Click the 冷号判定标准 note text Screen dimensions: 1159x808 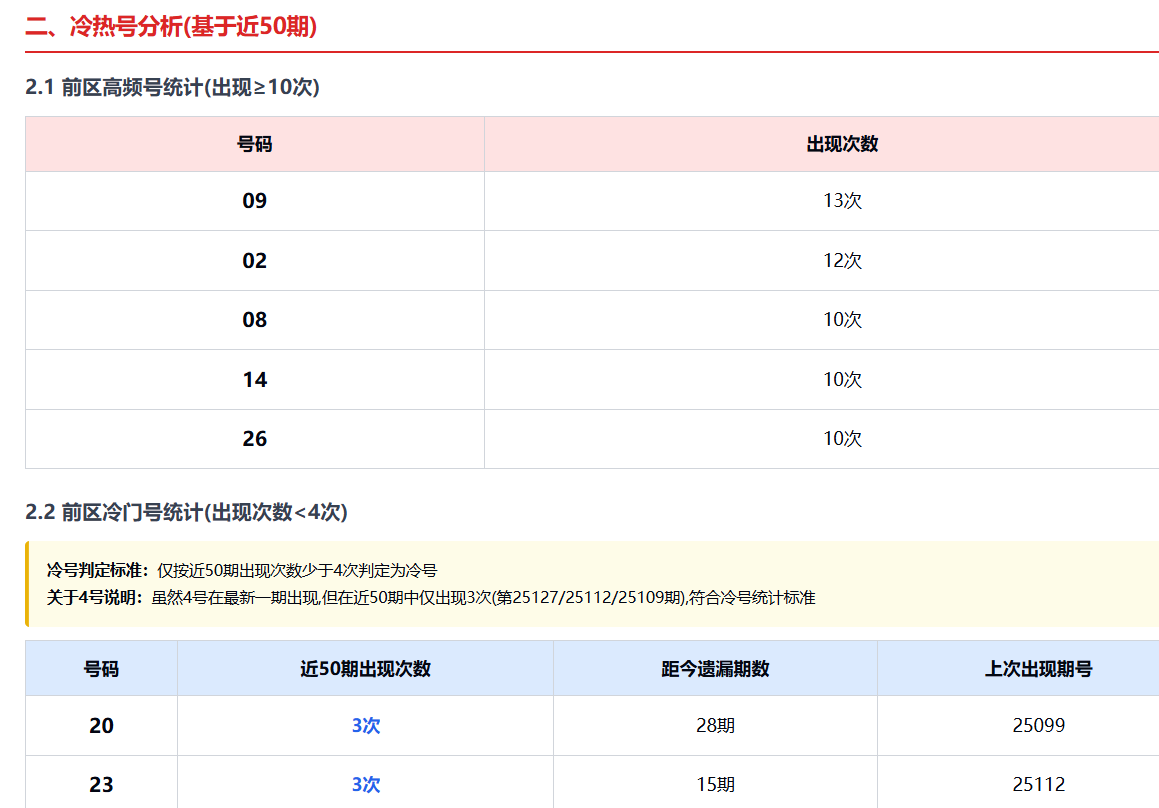click(x=242, y=571)
